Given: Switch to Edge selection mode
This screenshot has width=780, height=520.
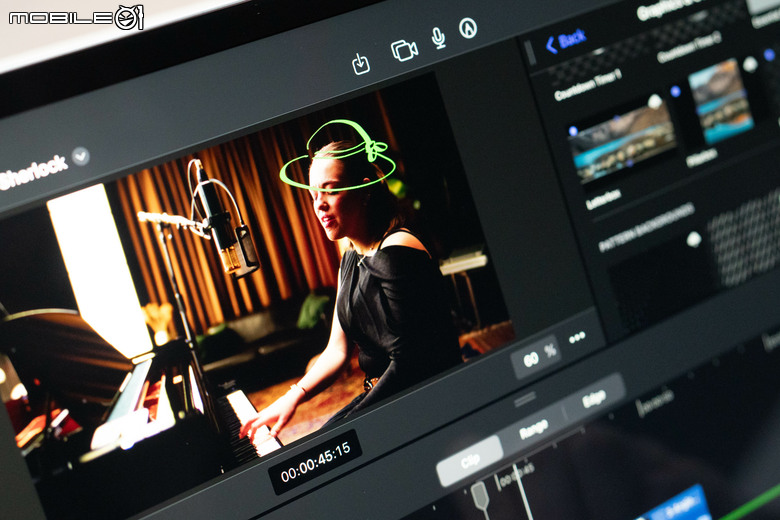Looking at the screenshot, I should (x=593, y=399).
